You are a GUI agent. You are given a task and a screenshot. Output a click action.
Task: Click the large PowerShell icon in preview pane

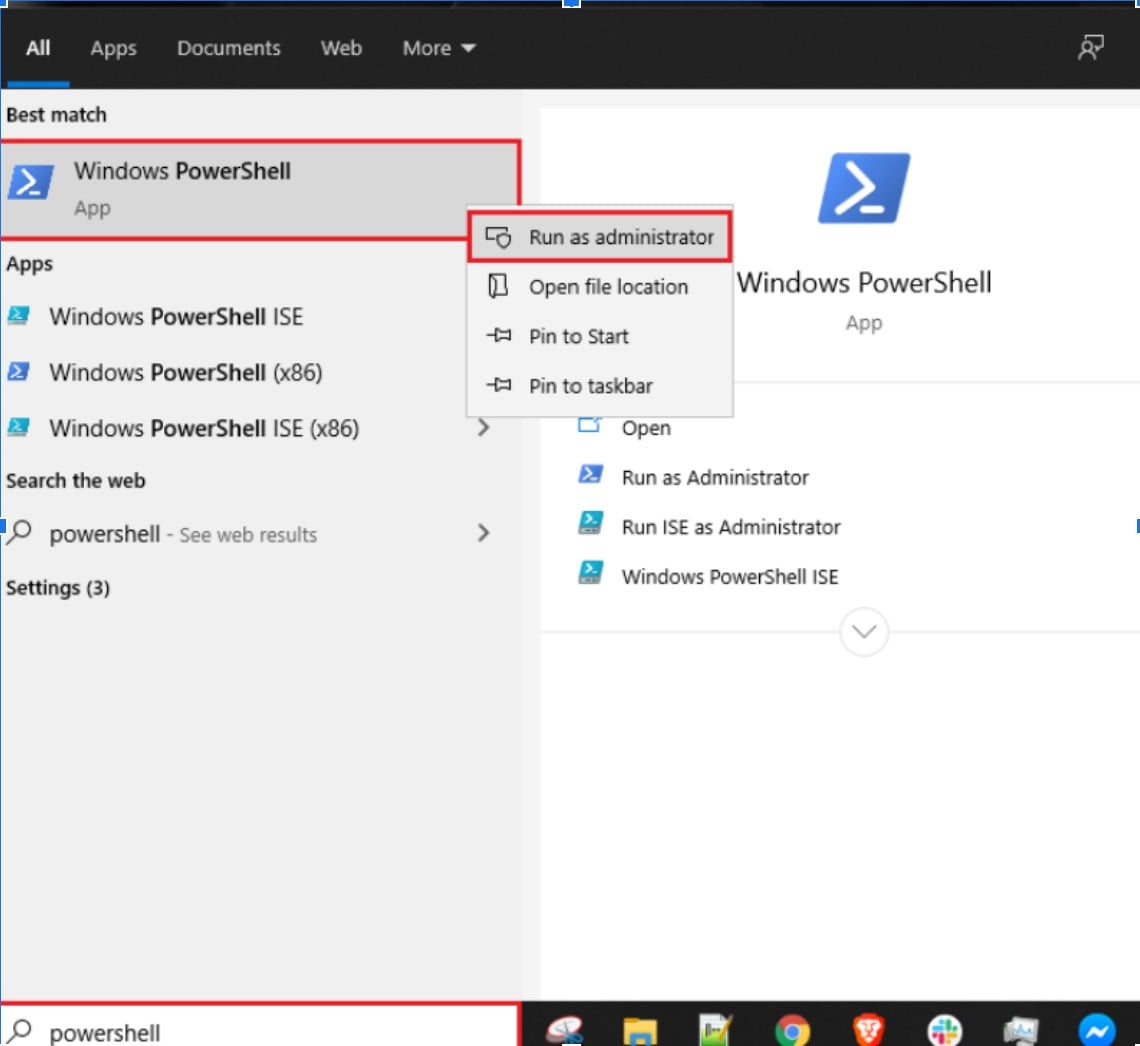tap(863, 188)
